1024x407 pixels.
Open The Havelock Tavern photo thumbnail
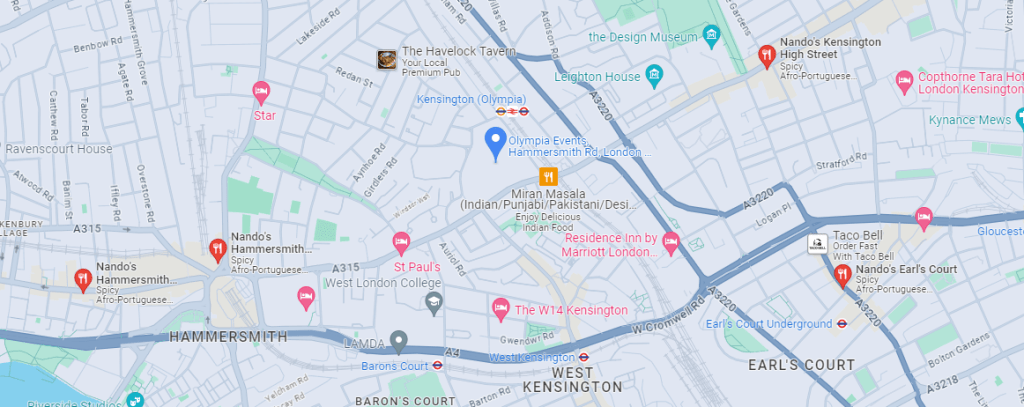coord(387,59)
